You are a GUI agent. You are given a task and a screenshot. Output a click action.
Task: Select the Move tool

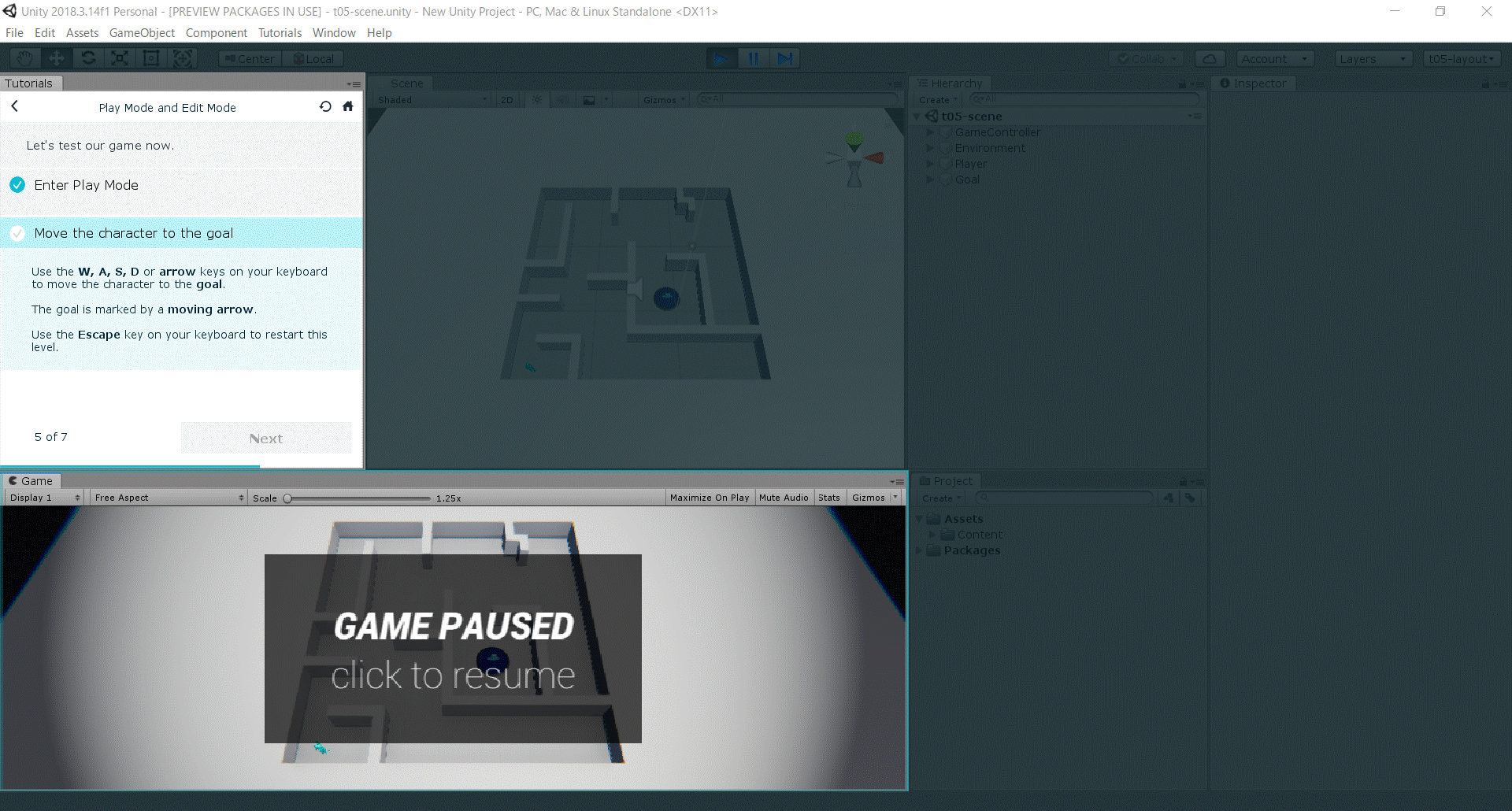point(57,58)
